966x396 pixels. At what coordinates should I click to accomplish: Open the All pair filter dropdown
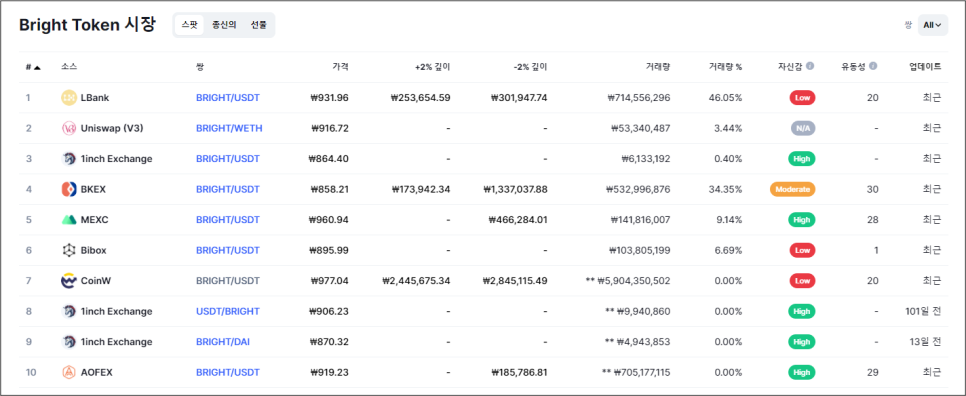click(x=933, y=25)
